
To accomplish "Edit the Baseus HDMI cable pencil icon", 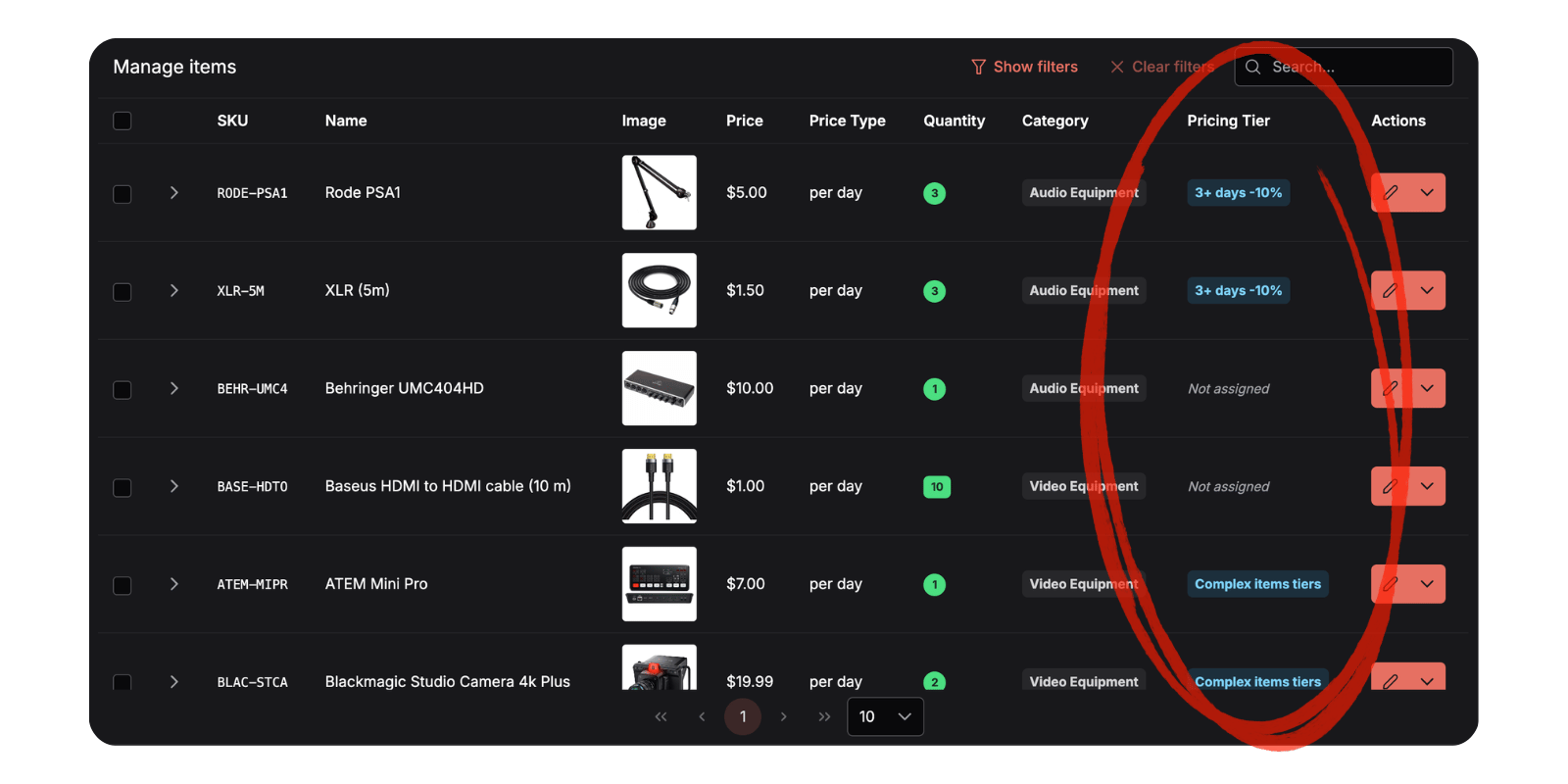I will click(x=1390, y=486).
